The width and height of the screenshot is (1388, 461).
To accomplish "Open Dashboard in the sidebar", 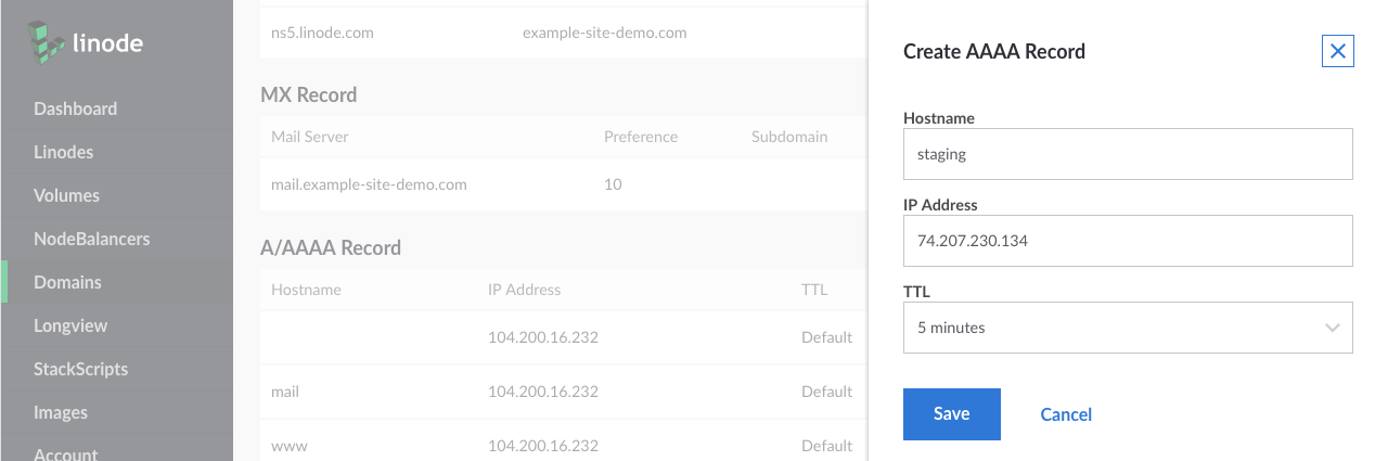I will (x=75, y=109).
